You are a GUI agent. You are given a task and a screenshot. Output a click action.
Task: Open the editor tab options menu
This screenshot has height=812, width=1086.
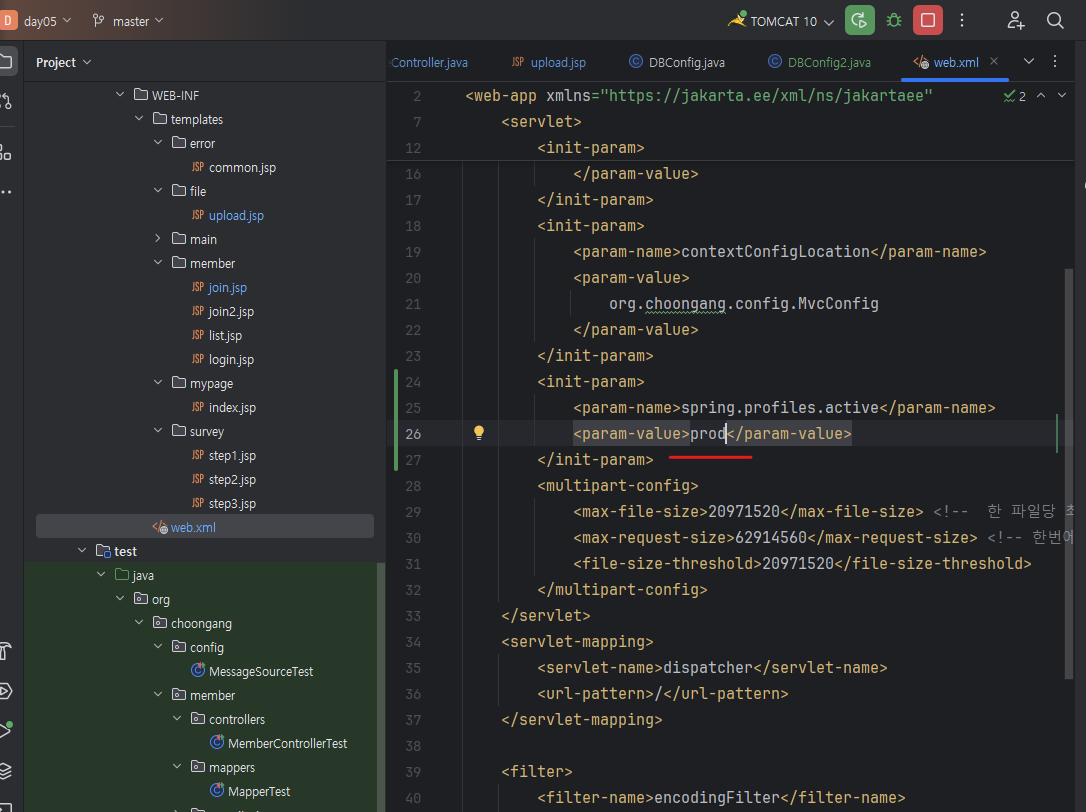1055,62
